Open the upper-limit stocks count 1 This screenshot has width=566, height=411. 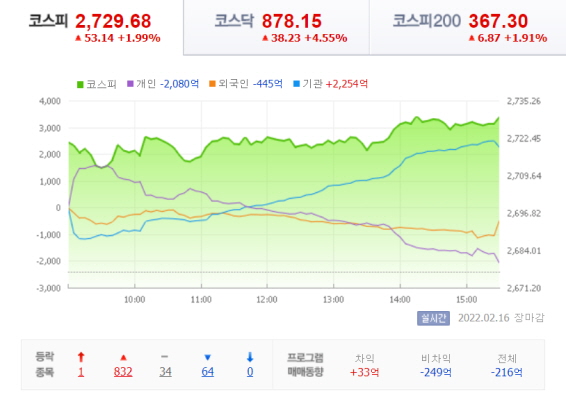click(x=81, y=372)
